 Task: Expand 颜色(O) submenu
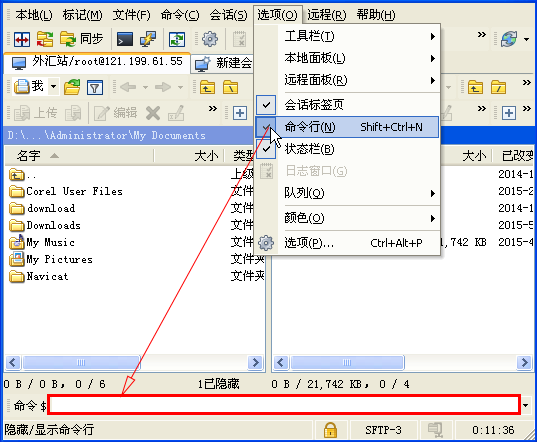[348, 218]
